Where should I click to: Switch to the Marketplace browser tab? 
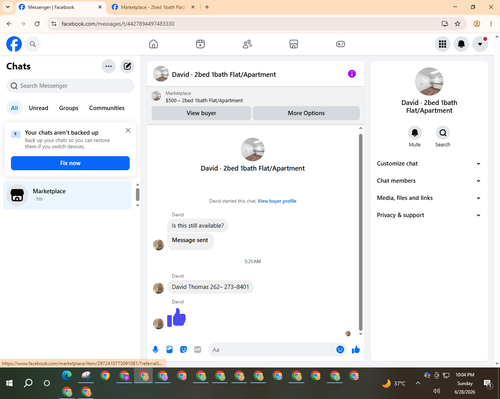[x=153, y=7]
